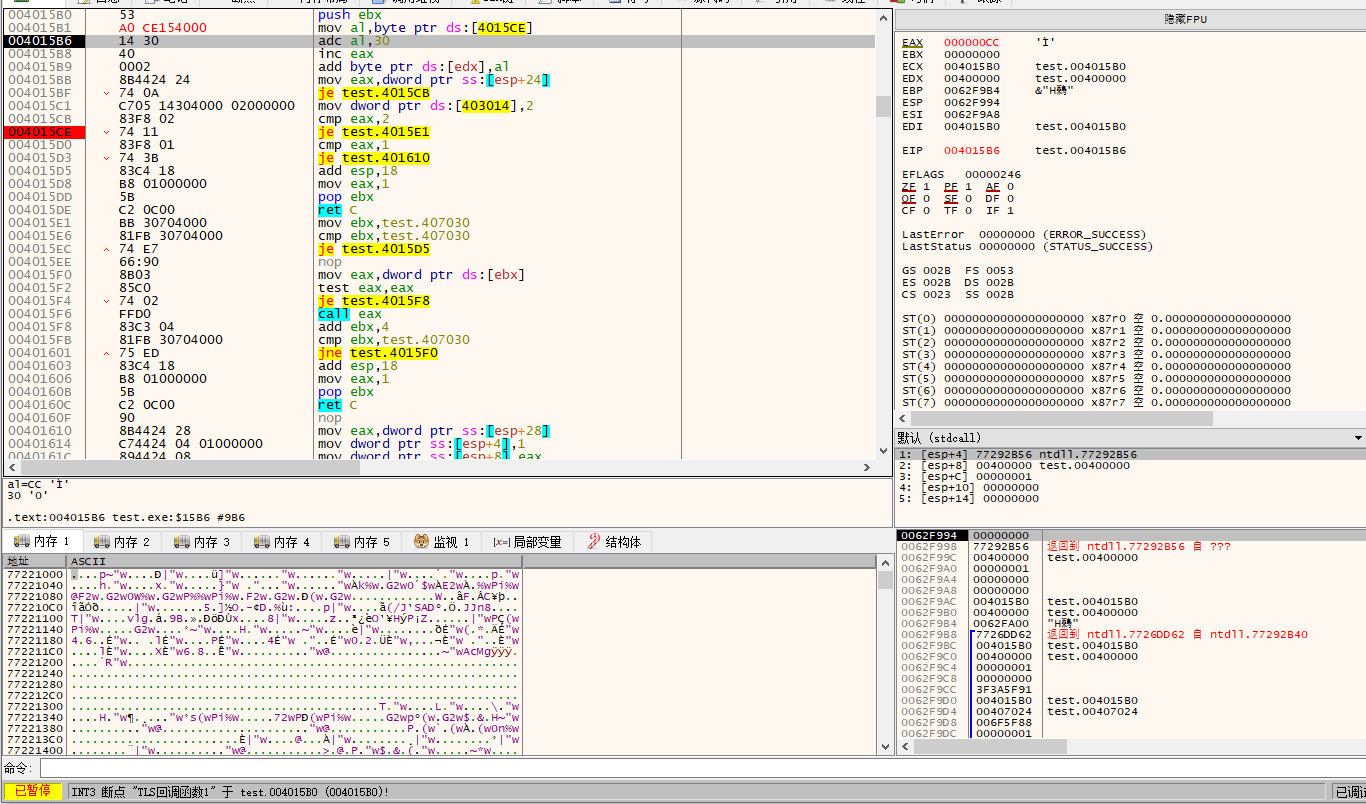
Task: Select the CF flag value
Action: click(x=925, y=211)
